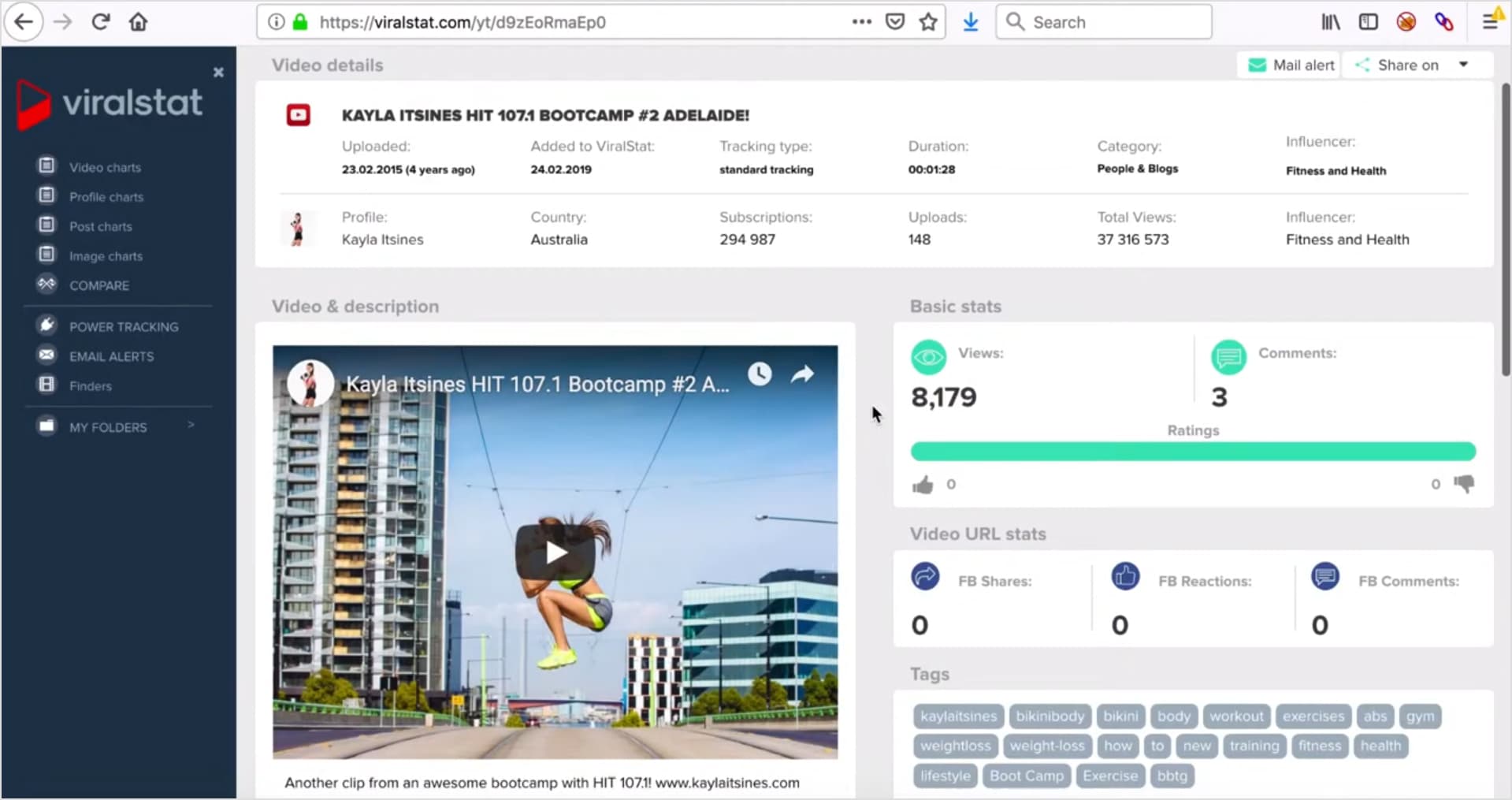Open Finders in sidebar

[91, 386]
